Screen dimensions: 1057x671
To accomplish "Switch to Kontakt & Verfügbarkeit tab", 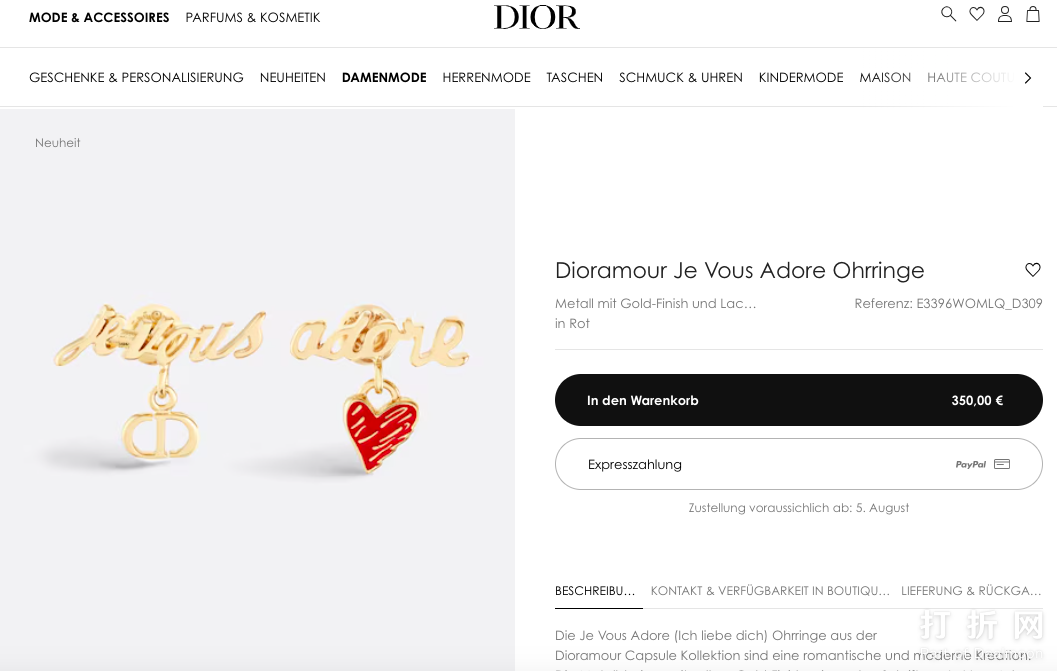I will click(770, 591).
